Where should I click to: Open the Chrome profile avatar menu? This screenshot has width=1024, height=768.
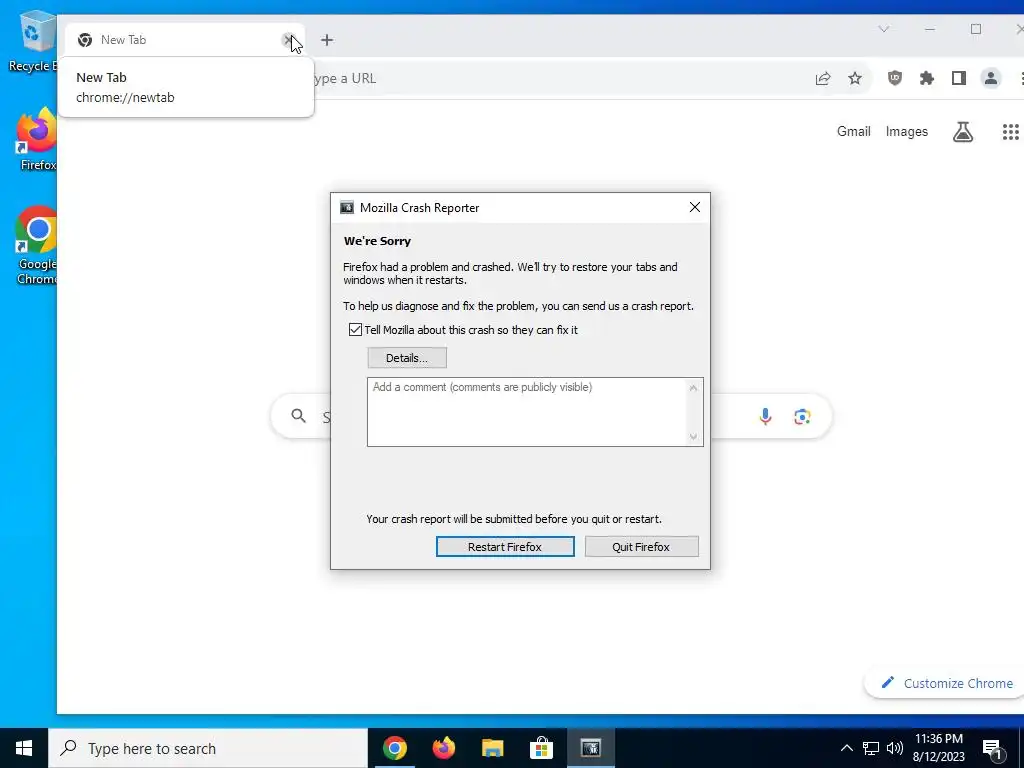click(x=991, y=78)
